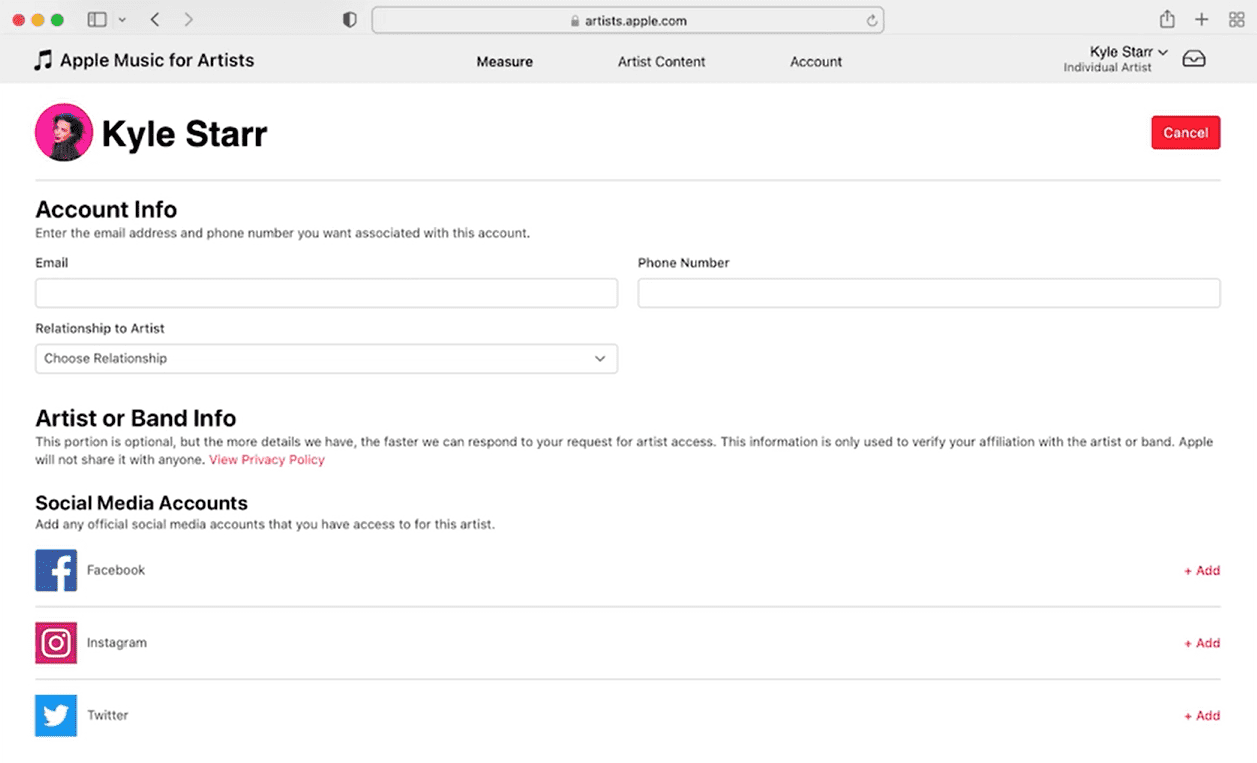Click the Instagram logo icon

pos(56,643)
